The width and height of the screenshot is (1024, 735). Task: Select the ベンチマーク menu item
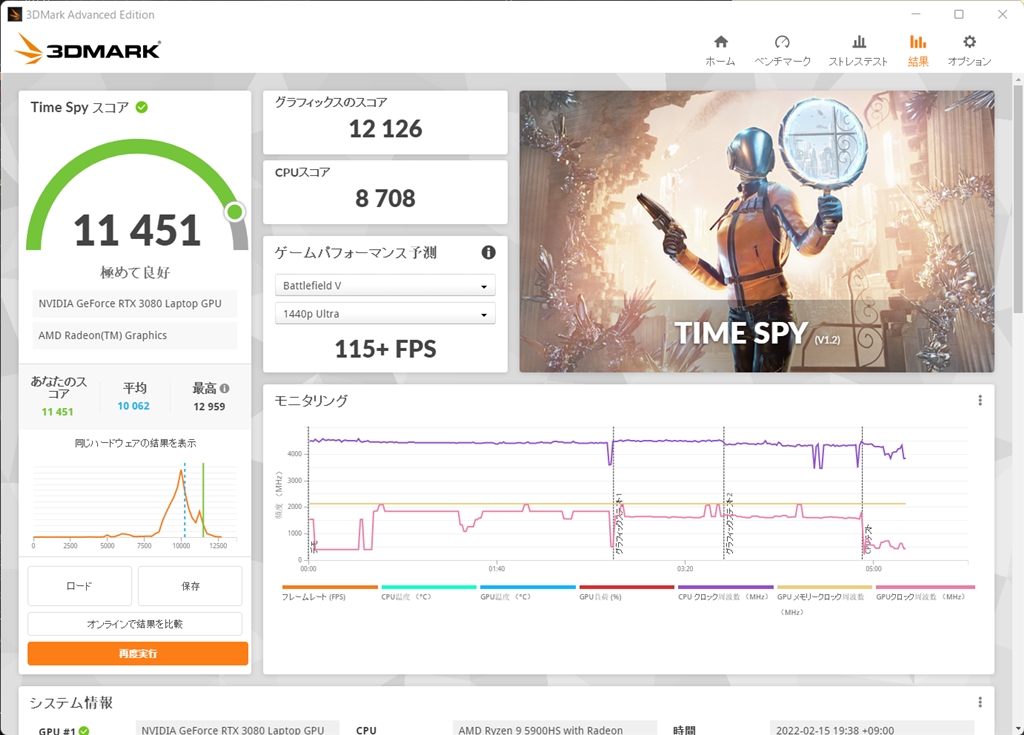[x=783, y=47]
